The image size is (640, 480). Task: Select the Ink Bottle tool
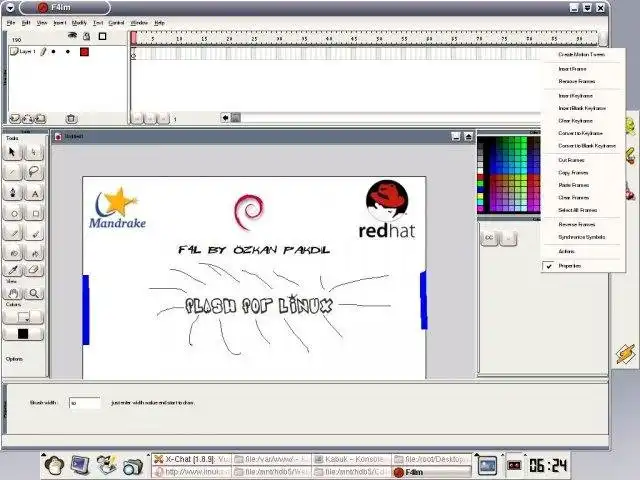pyautogui.click(x=13, y=253)
